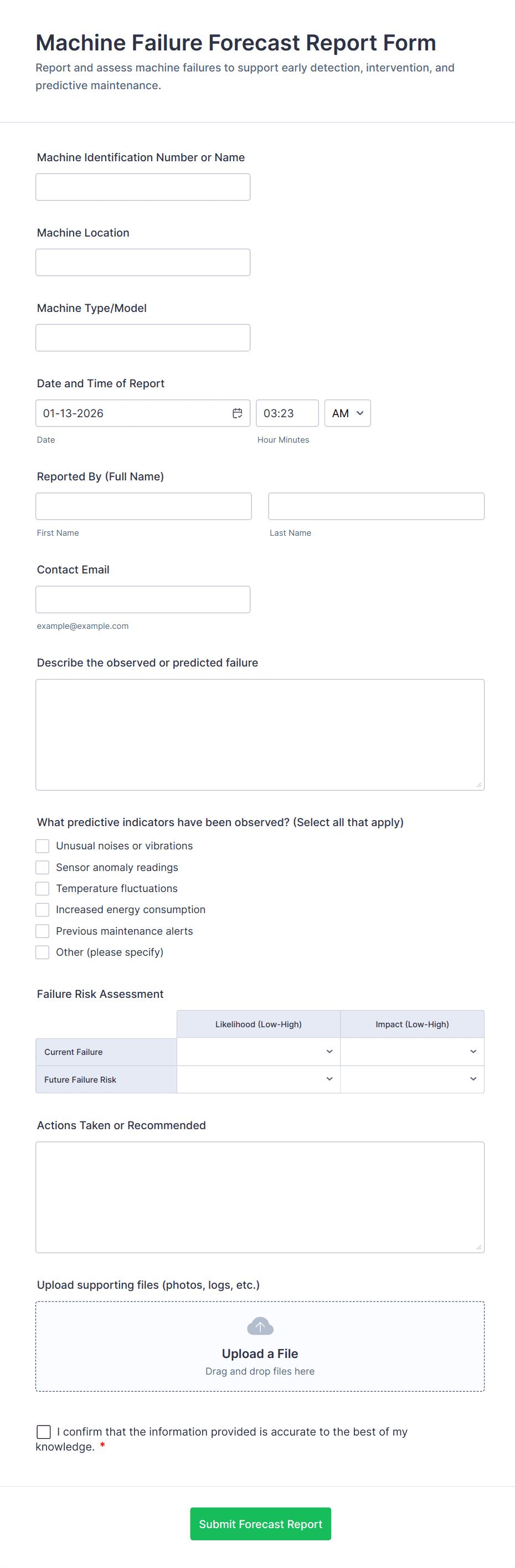515x1568 pixels.
Task: Select Temperature fluctuations option
Action: (x=43, y=889)
